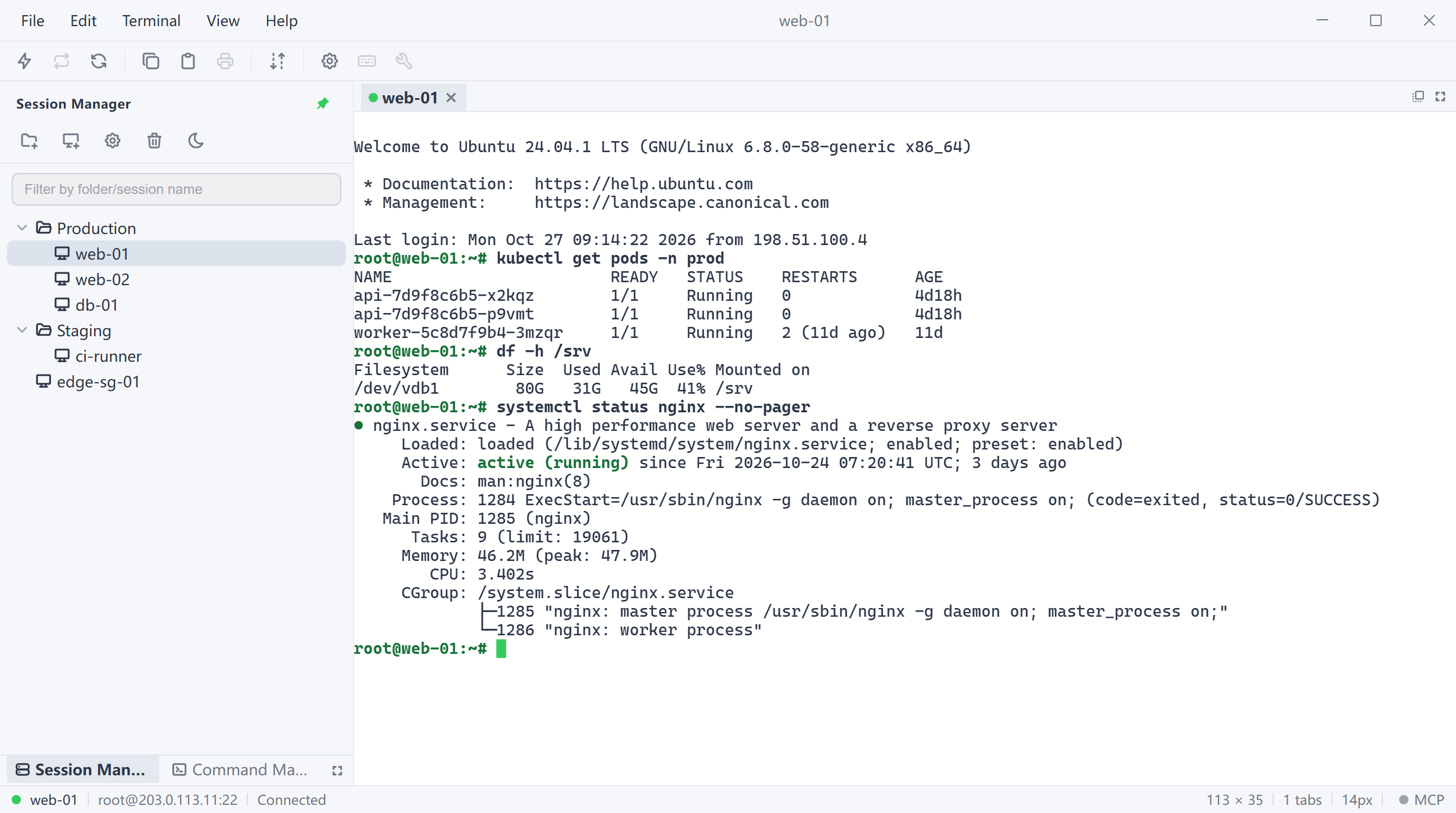This screenshot has height=813, width=1456.
Task: Close the web-01 terminal tab
Action: pos(451,98)
